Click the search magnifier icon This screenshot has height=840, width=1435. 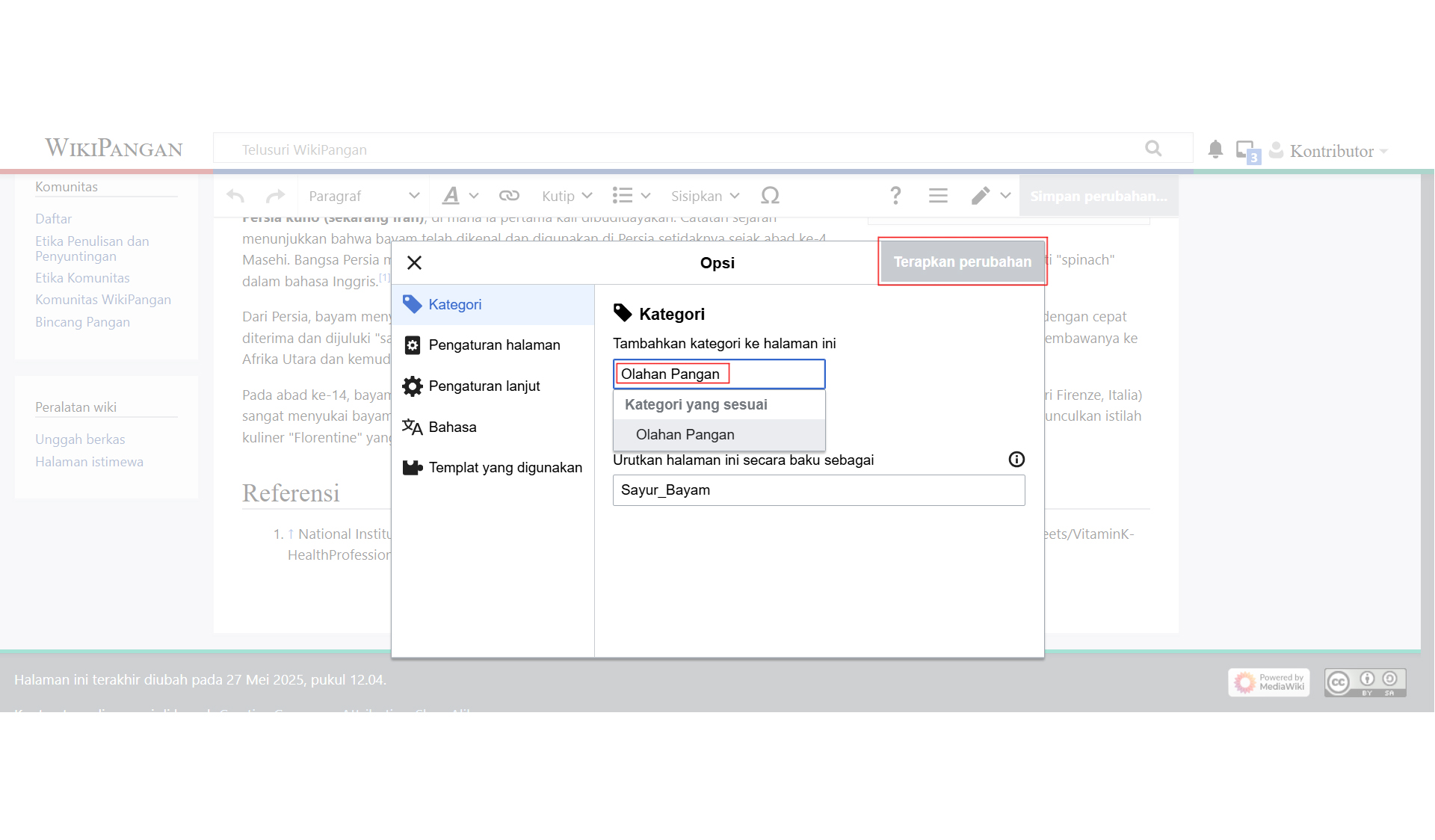[x=1153, y=149]
